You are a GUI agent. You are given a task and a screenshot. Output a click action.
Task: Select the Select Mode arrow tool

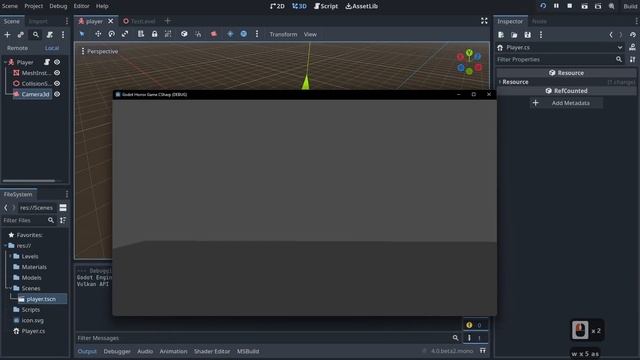coord(82,34)
